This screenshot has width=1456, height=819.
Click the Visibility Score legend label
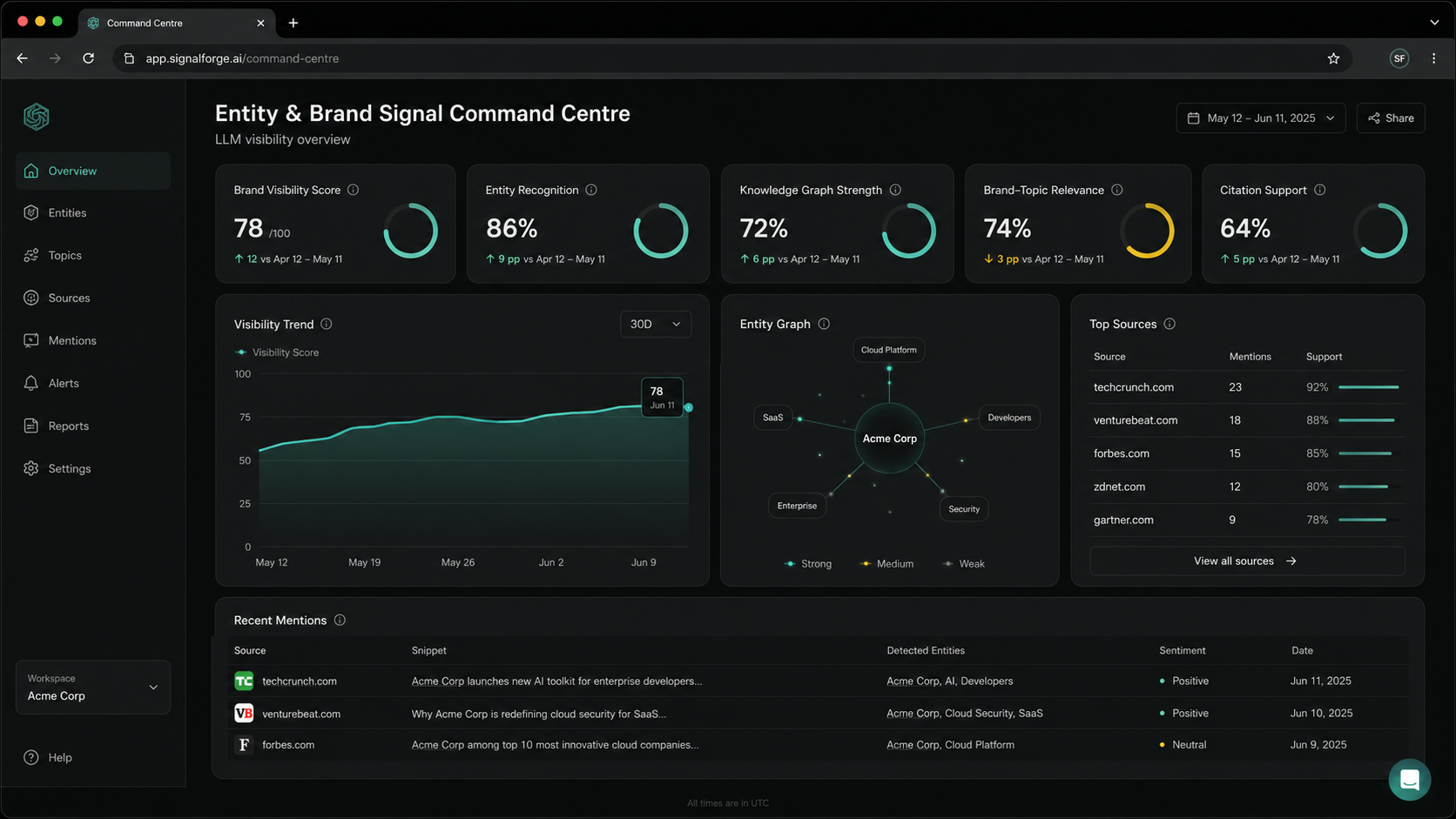pos(285,352)
